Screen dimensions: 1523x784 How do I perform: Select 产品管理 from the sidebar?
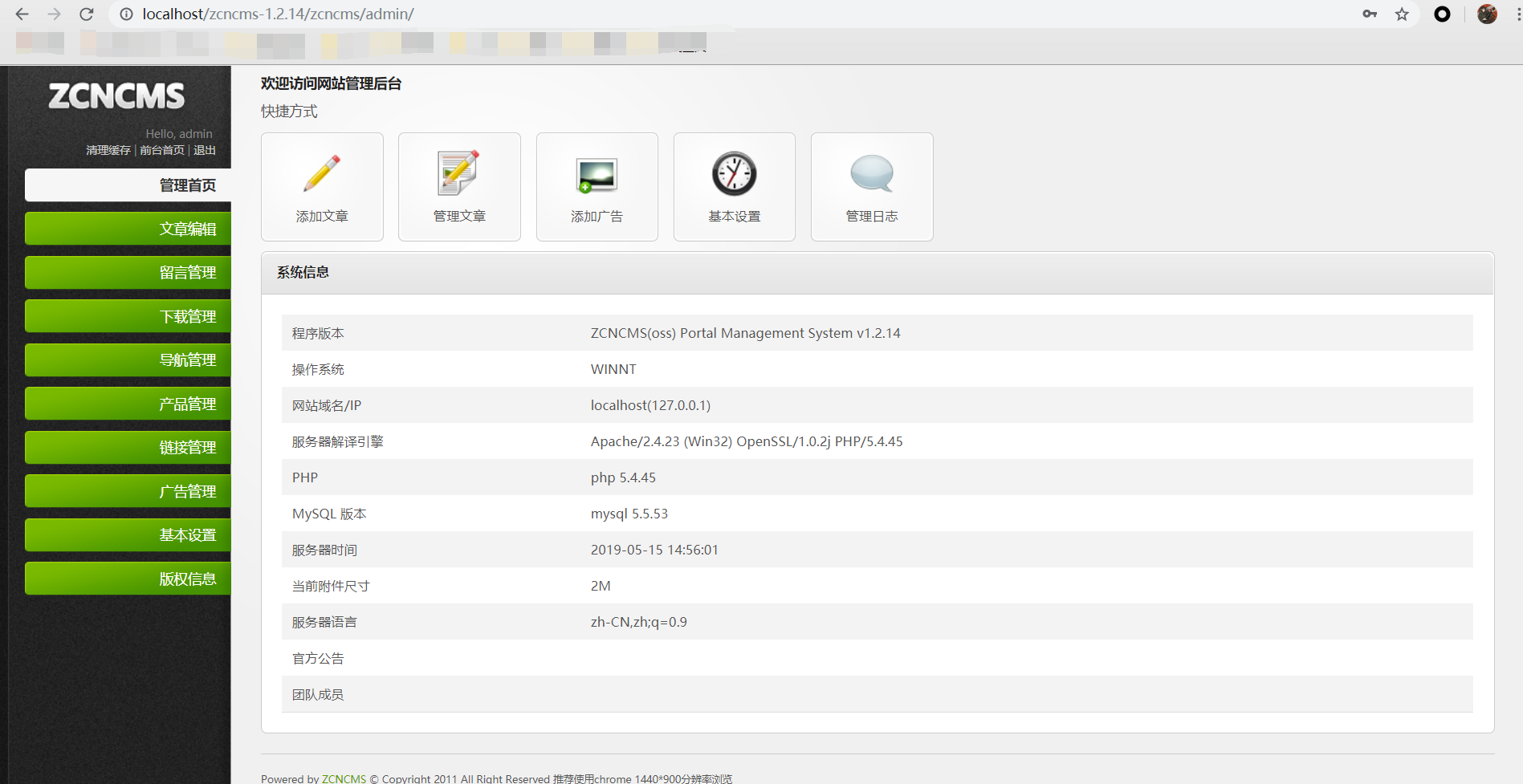128,404
